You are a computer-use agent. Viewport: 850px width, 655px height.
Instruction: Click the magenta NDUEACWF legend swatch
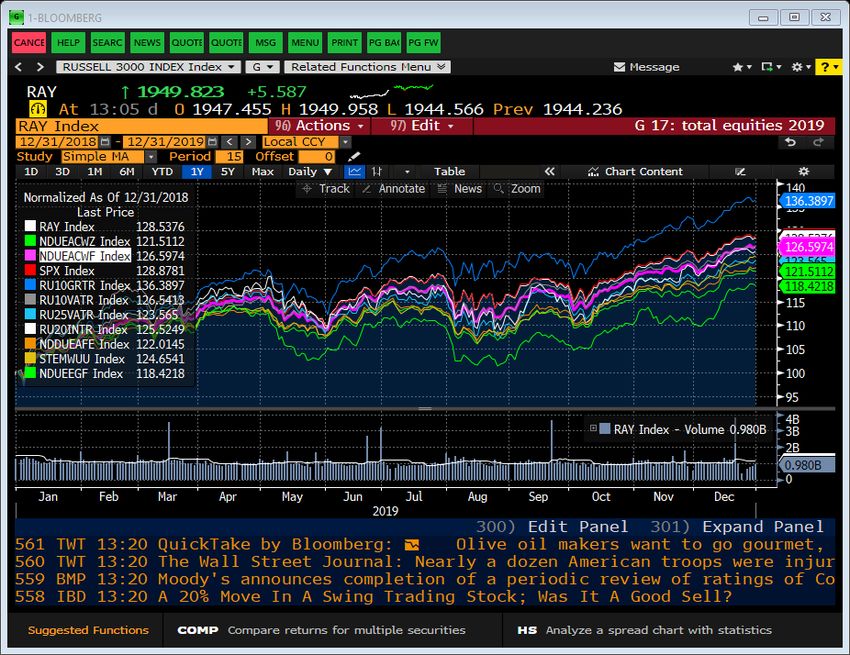point(30,255)
